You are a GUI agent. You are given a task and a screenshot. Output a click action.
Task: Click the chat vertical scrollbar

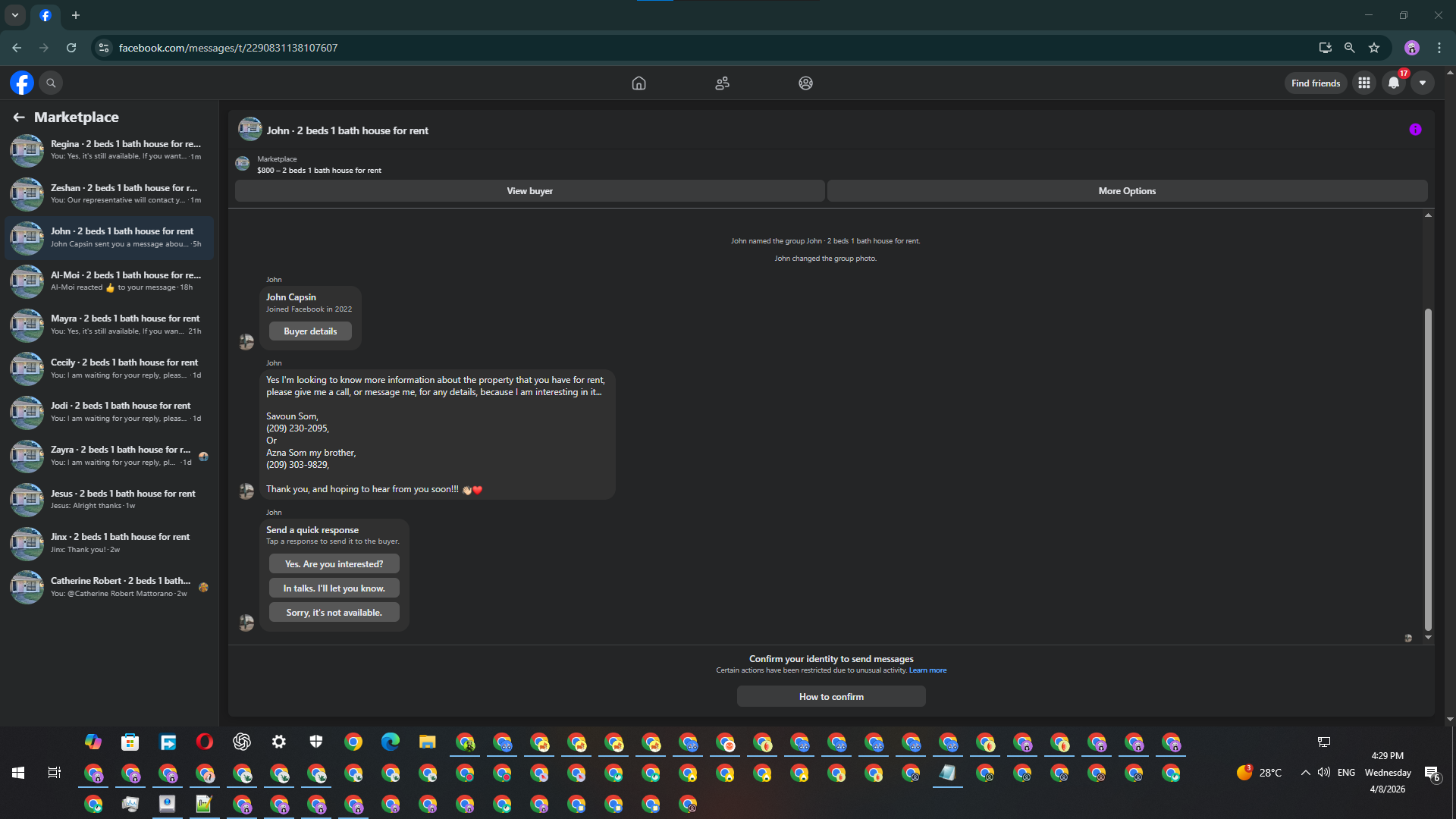pos(1428,469)
